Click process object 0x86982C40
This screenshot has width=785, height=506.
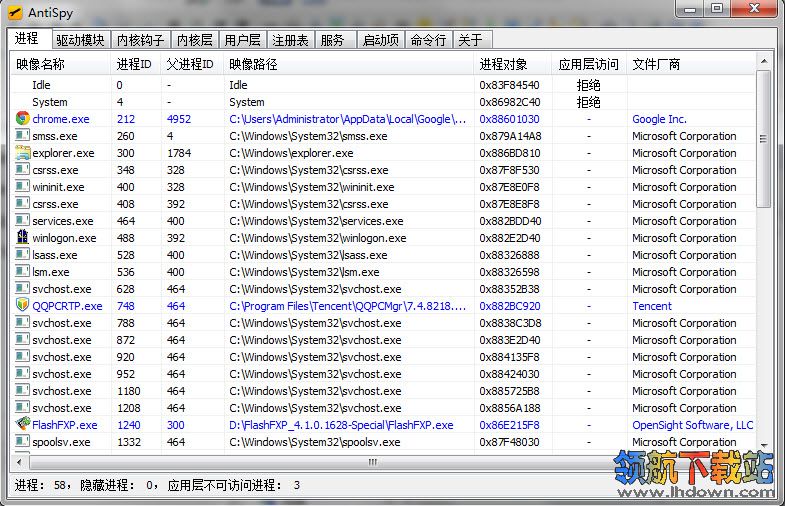510,102
